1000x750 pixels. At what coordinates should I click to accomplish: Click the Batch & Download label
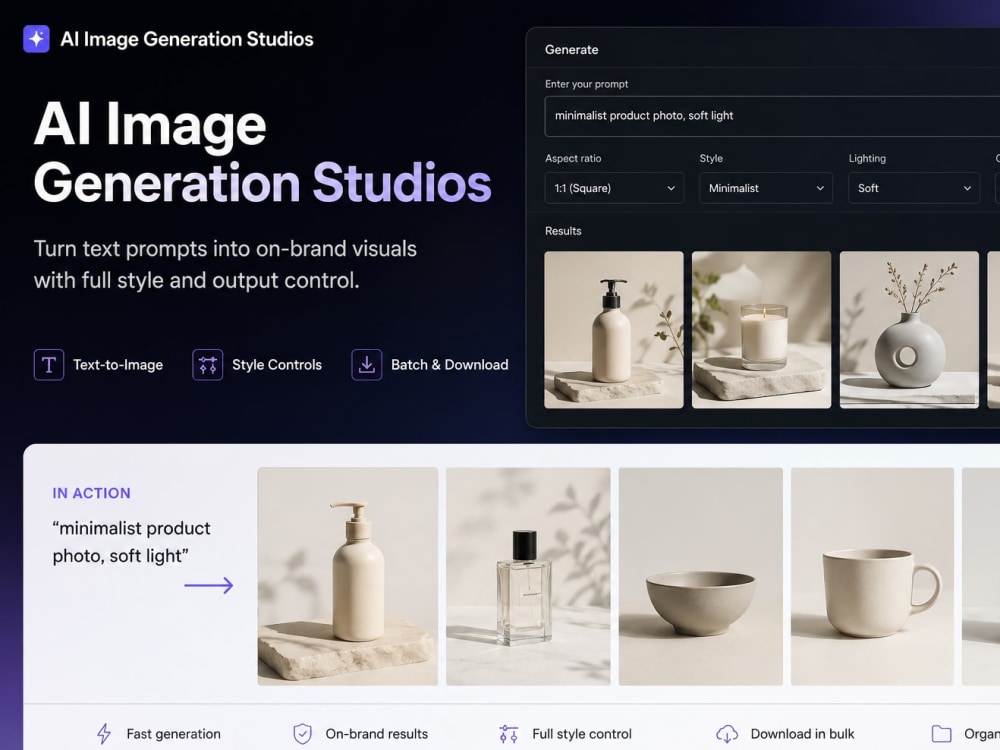[450, 365]
